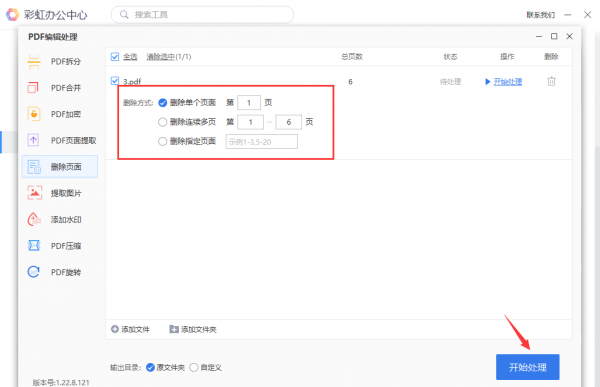Click the PDF加密 lock icon
600x387 pixels.
coord(34,114)
